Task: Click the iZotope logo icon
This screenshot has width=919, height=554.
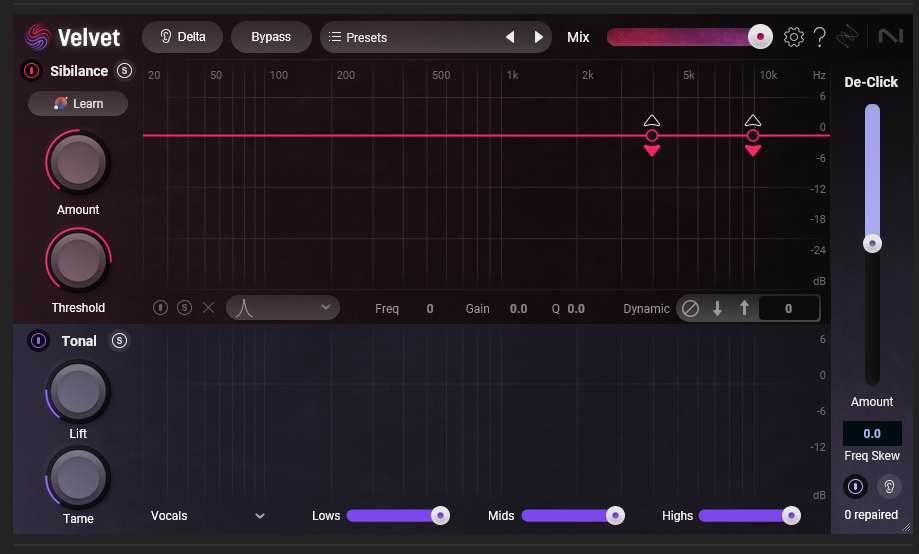Action: 847,37
